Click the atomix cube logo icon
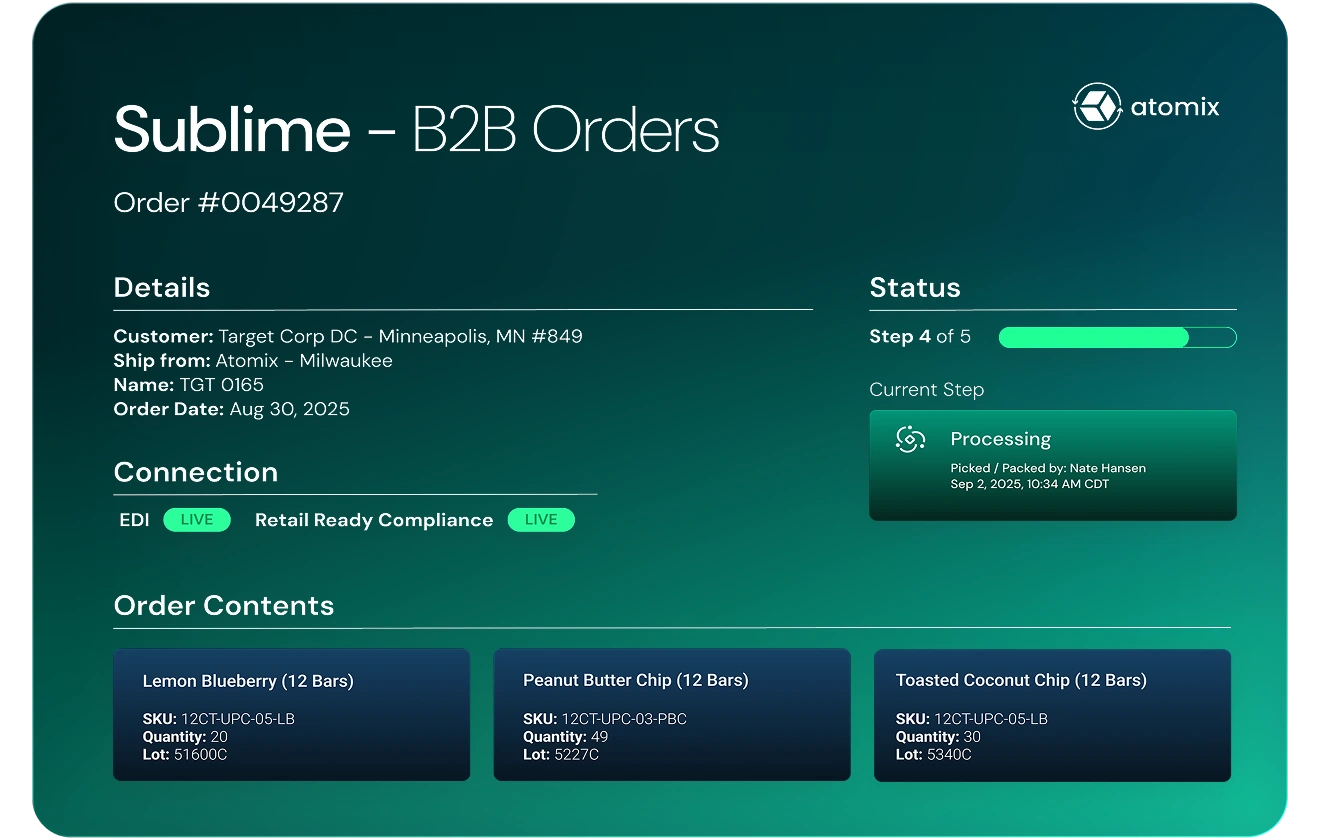1320x840 pixels. (x=1097, y=106)
